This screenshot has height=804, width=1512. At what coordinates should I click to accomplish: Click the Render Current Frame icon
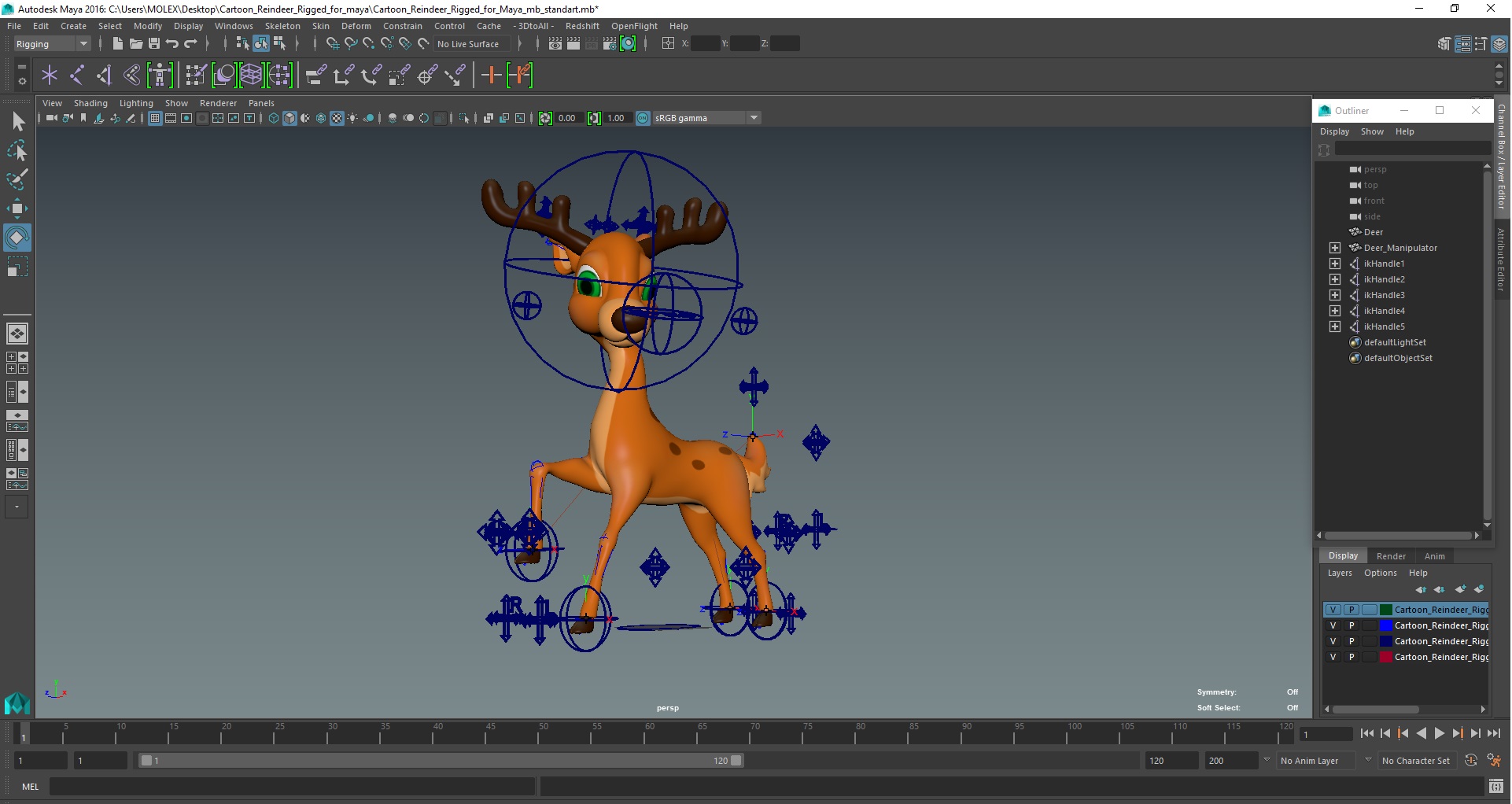573,44
